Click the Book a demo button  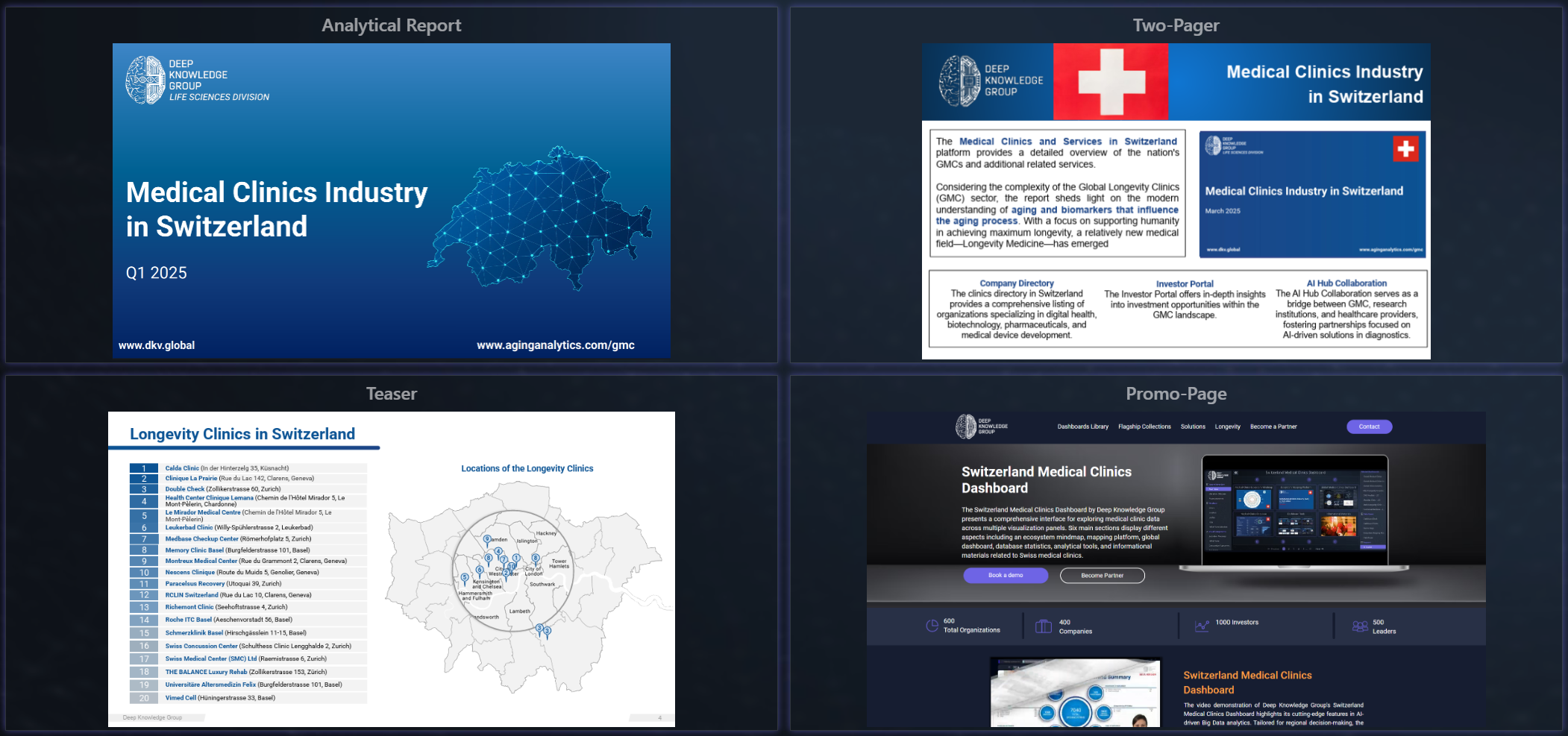pos(1006,576)
